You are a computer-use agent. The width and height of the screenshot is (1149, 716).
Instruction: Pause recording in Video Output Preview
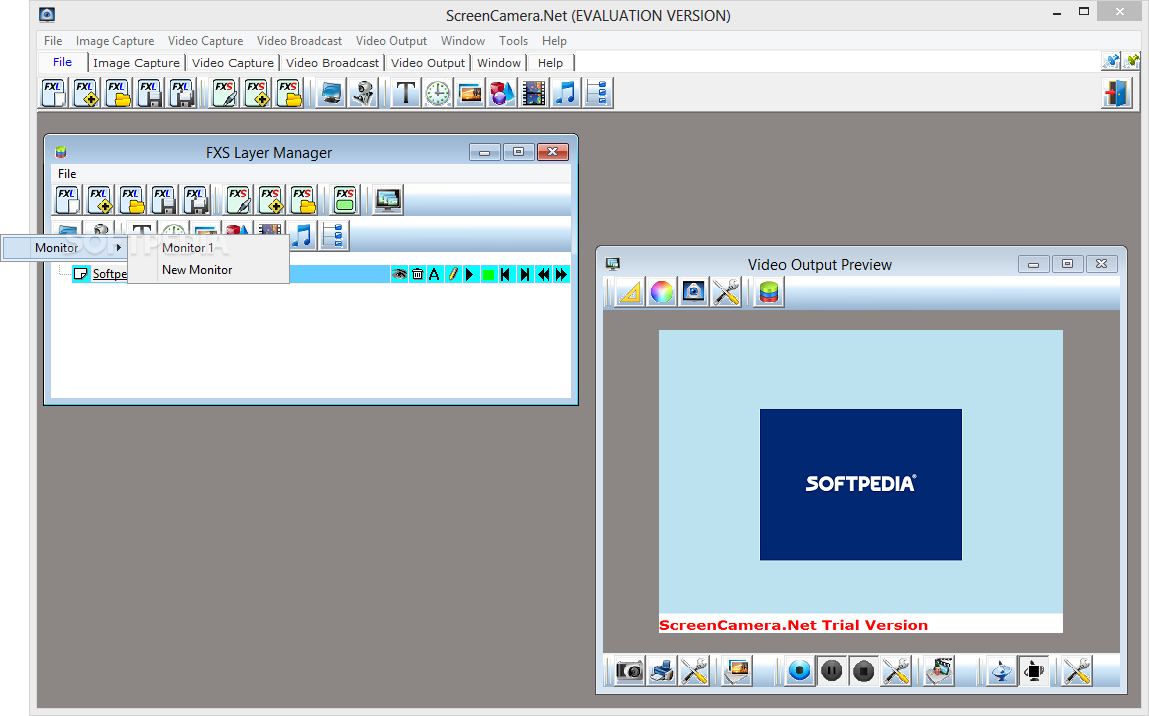click(x=832, y=671)
